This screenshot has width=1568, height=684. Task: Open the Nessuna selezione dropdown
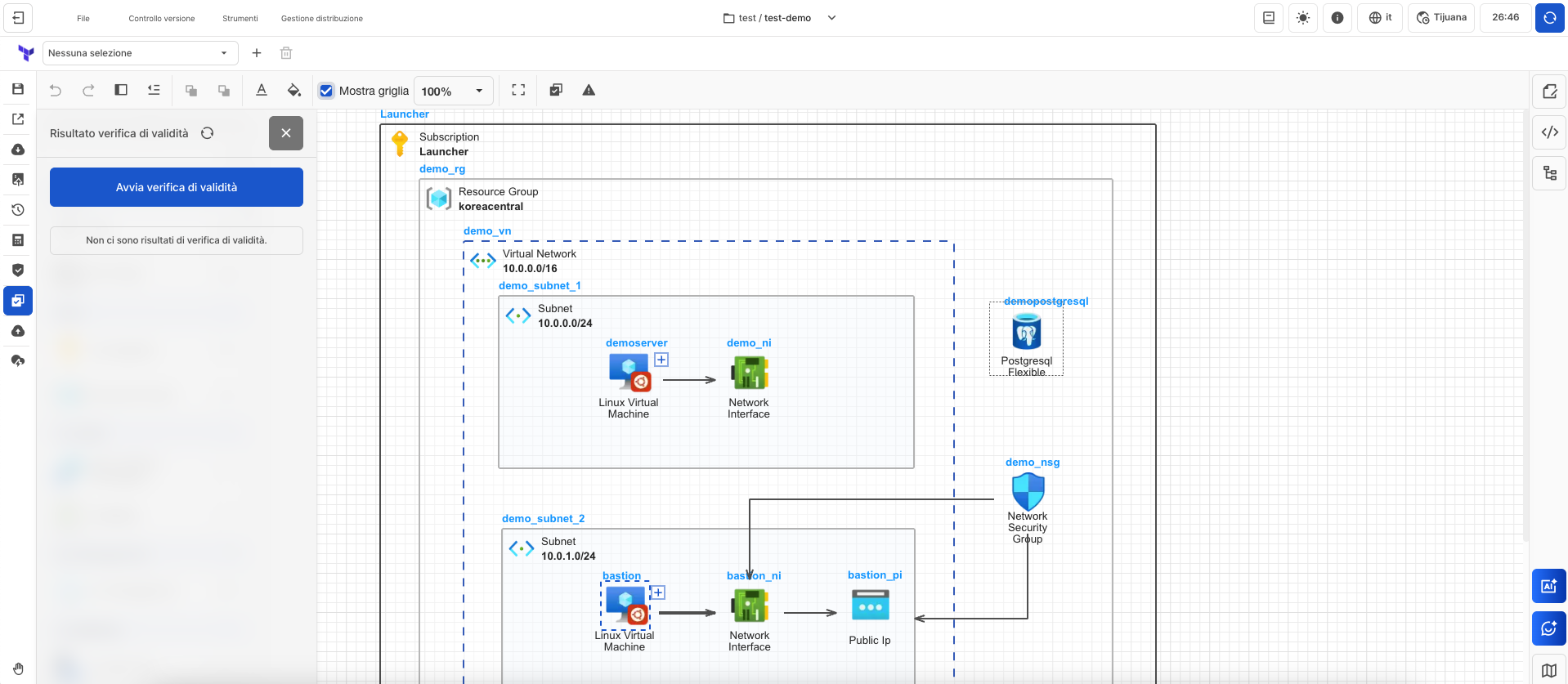140,53
